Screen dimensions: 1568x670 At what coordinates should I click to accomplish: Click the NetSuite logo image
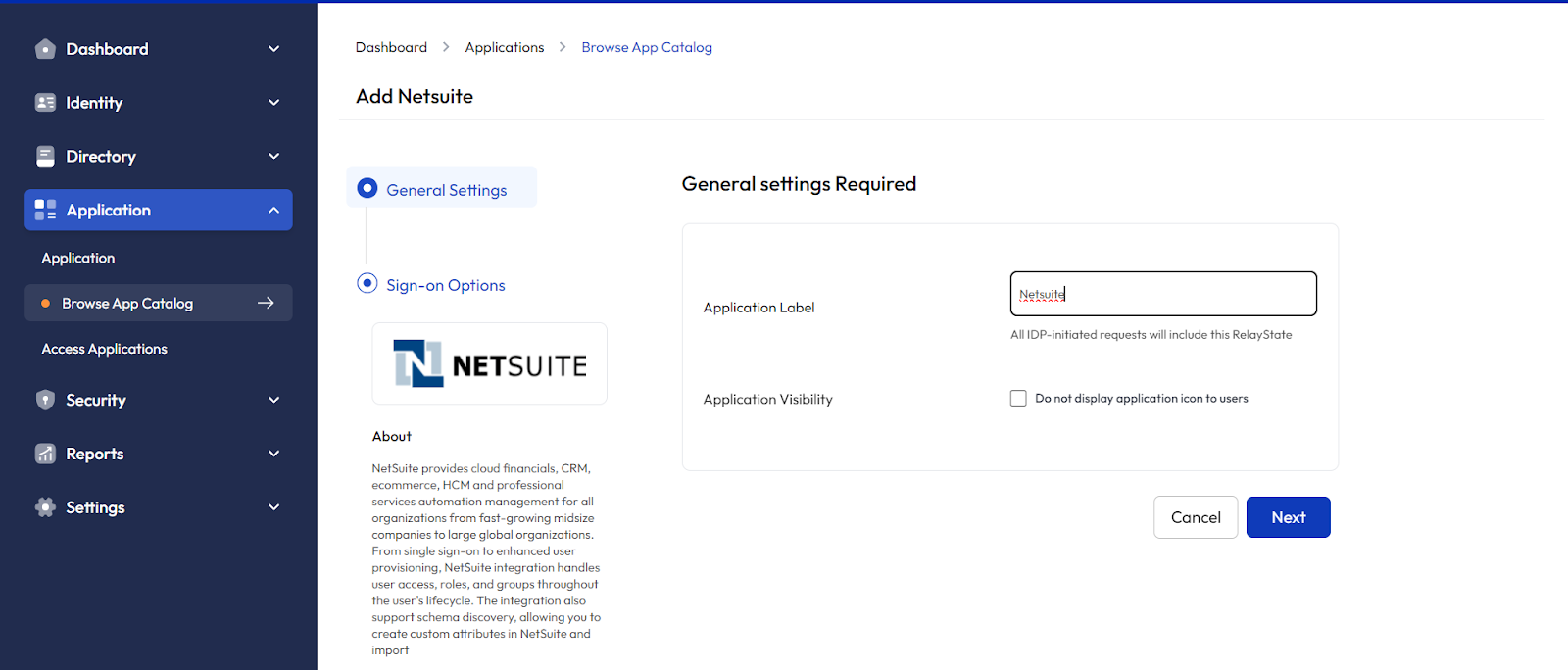(490, 363)
